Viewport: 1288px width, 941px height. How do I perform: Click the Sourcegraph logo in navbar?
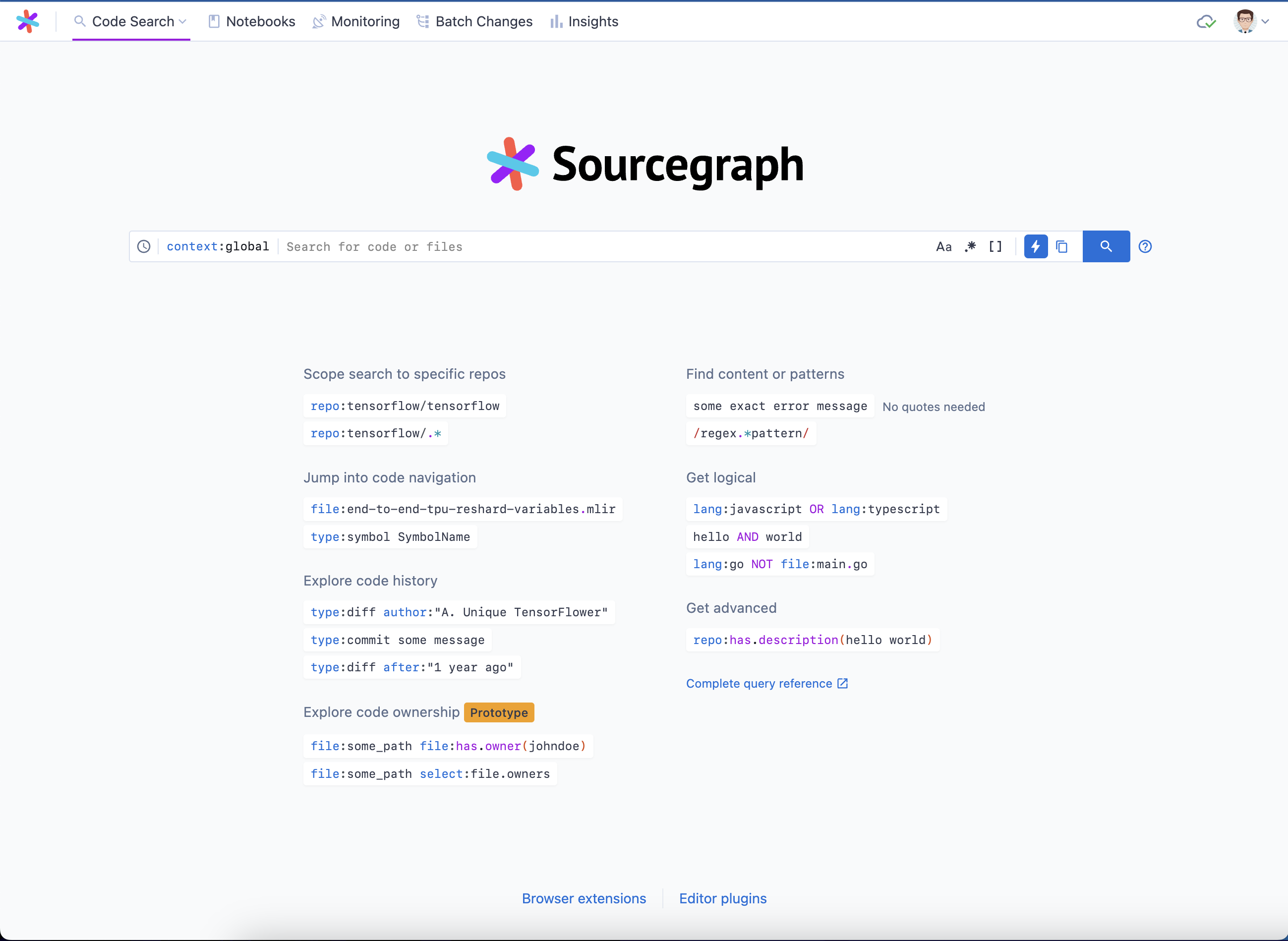[x=27, y=22]
